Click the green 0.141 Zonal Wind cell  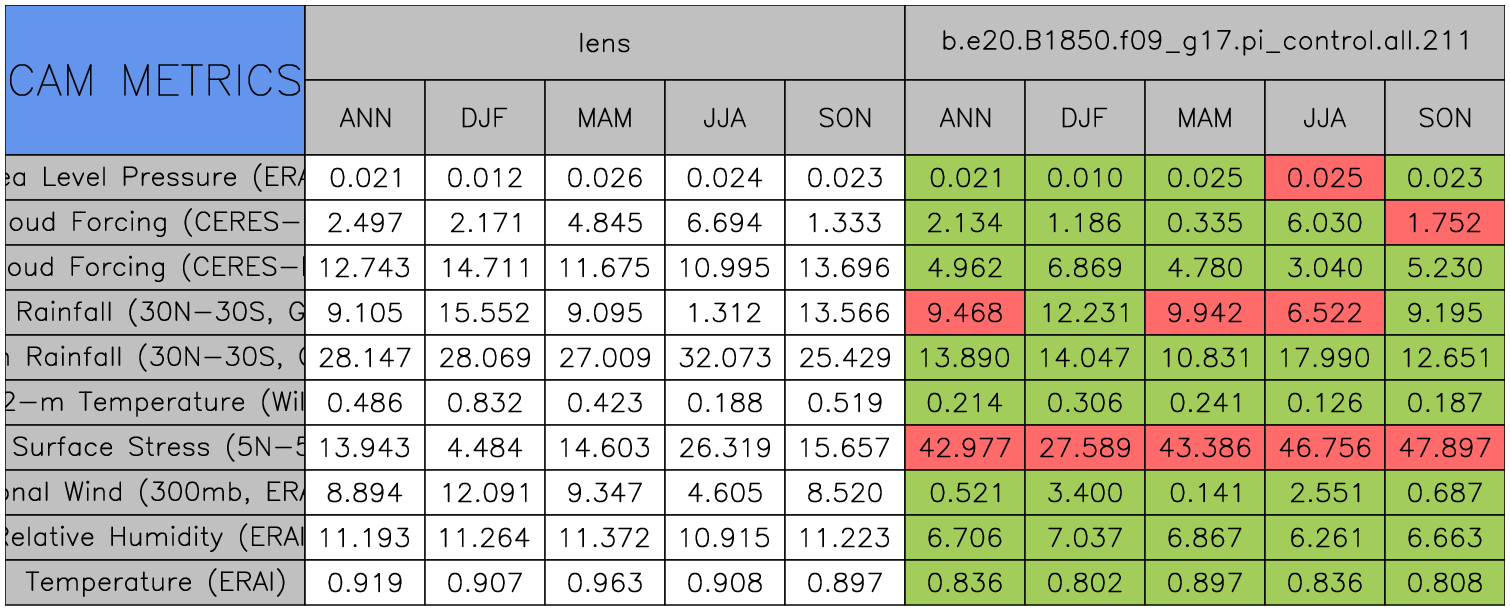pos(1205,492)
